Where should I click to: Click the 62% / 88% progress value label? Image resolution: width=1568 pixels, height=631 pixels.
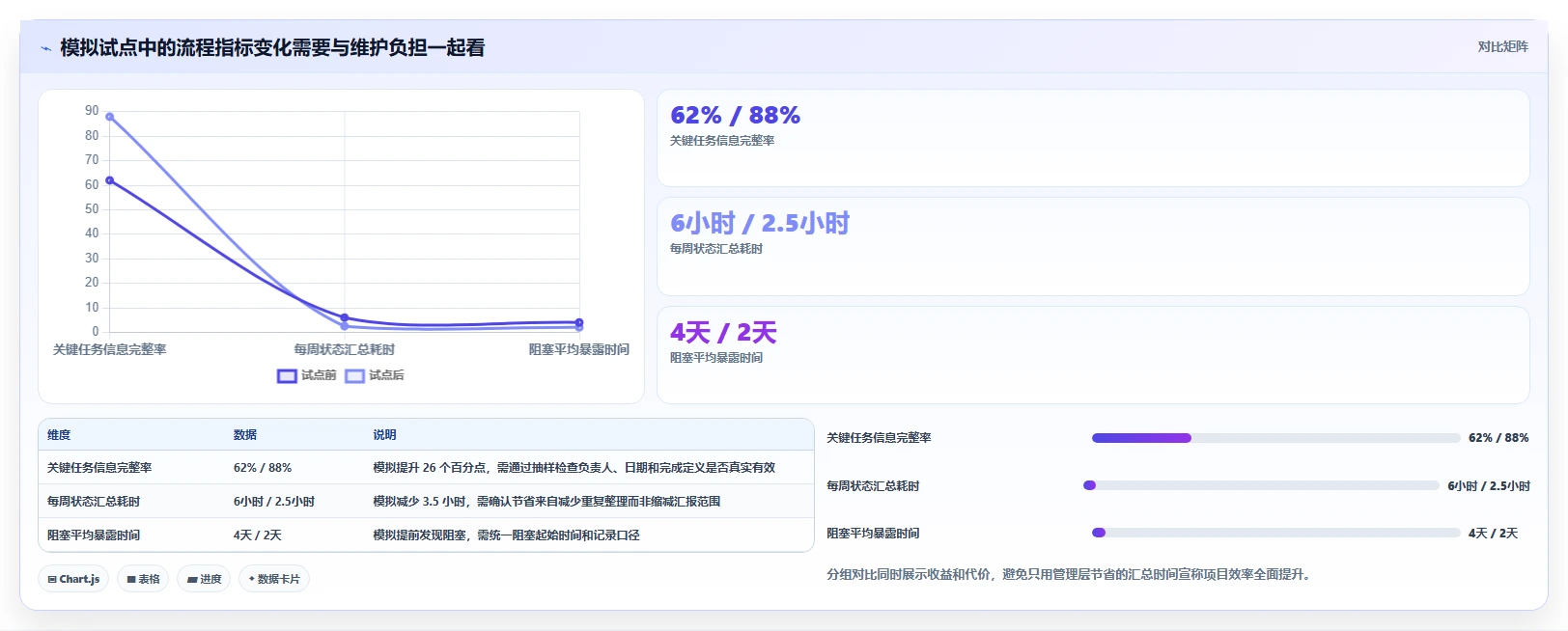point(1498,438)
